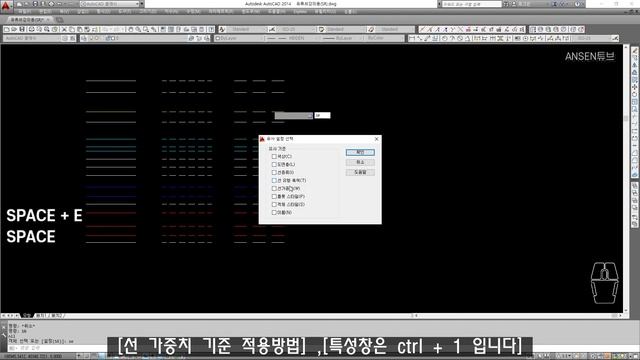Close the similar selection settings dialog

[376, 139]
